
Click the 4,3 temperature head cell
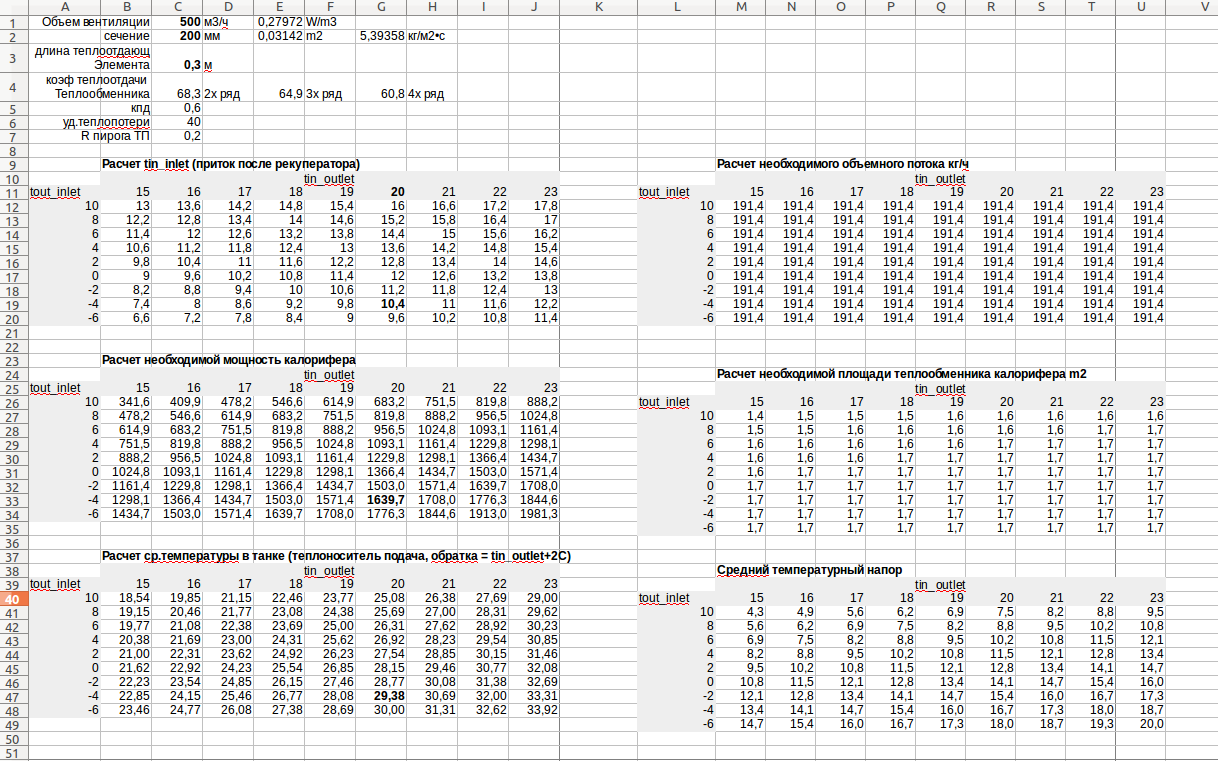pyautogui.click(x=755, y=612)
